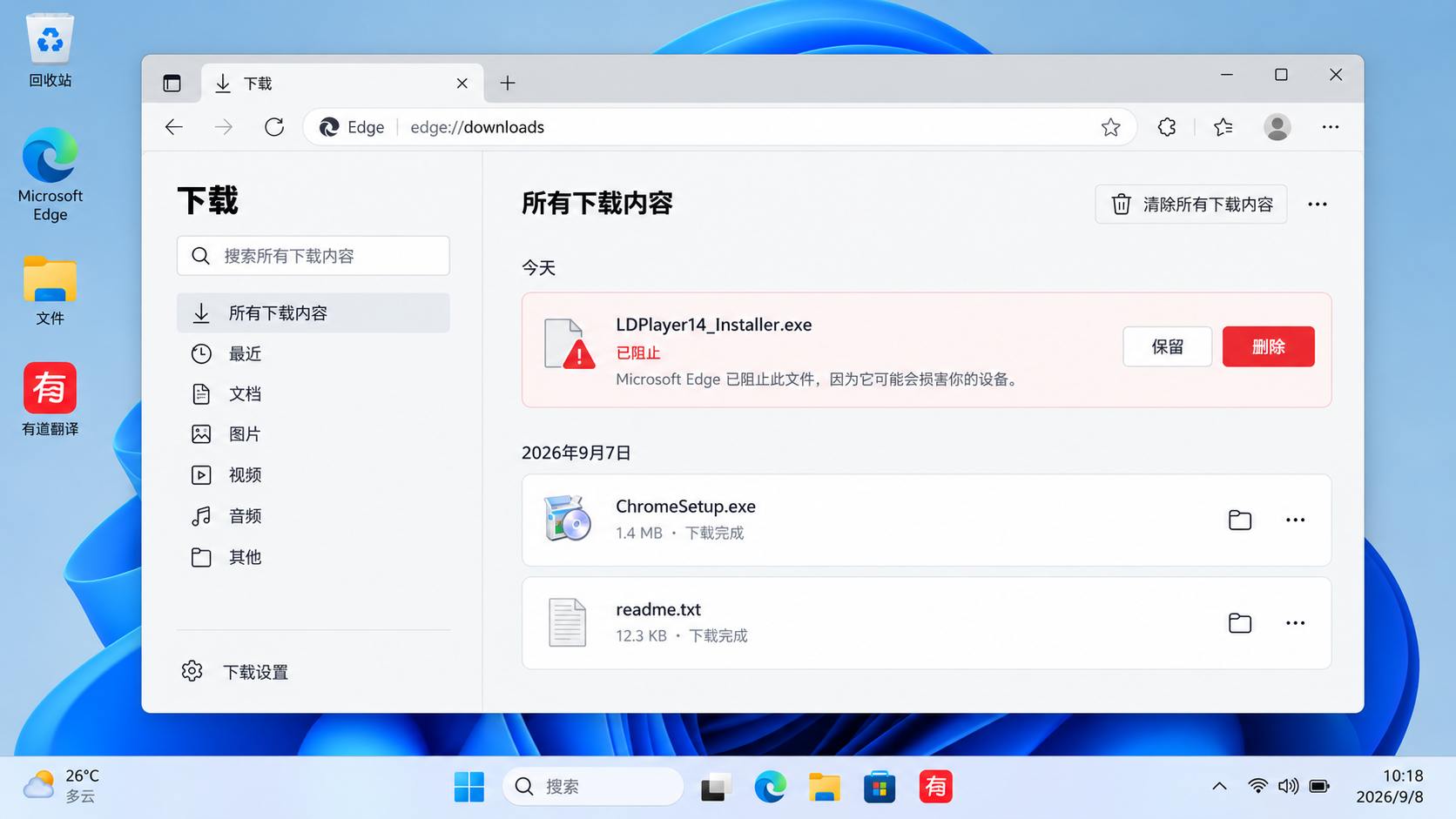Screen dimensions: 1456x819
Task: Open the weather widget 26°C
Action: (61, 786)
